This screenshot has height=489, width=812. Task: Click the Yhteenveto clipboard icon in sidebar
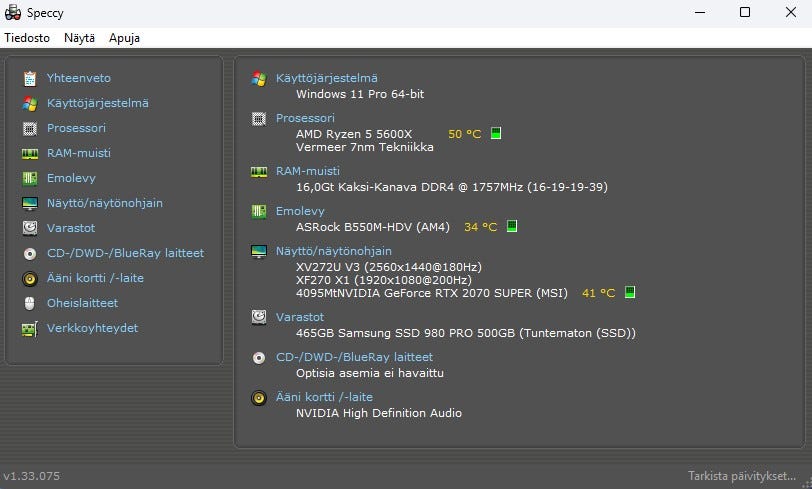[30, 78]
